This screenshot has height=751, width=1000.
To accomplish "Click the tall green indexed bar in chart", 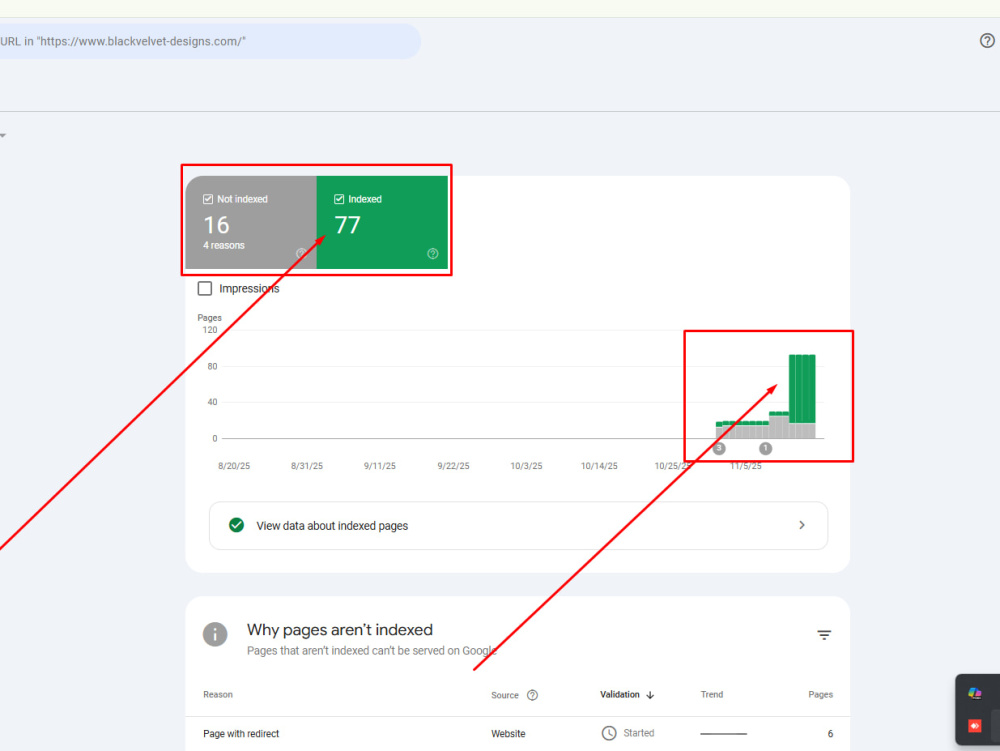I will pos(802,389).
